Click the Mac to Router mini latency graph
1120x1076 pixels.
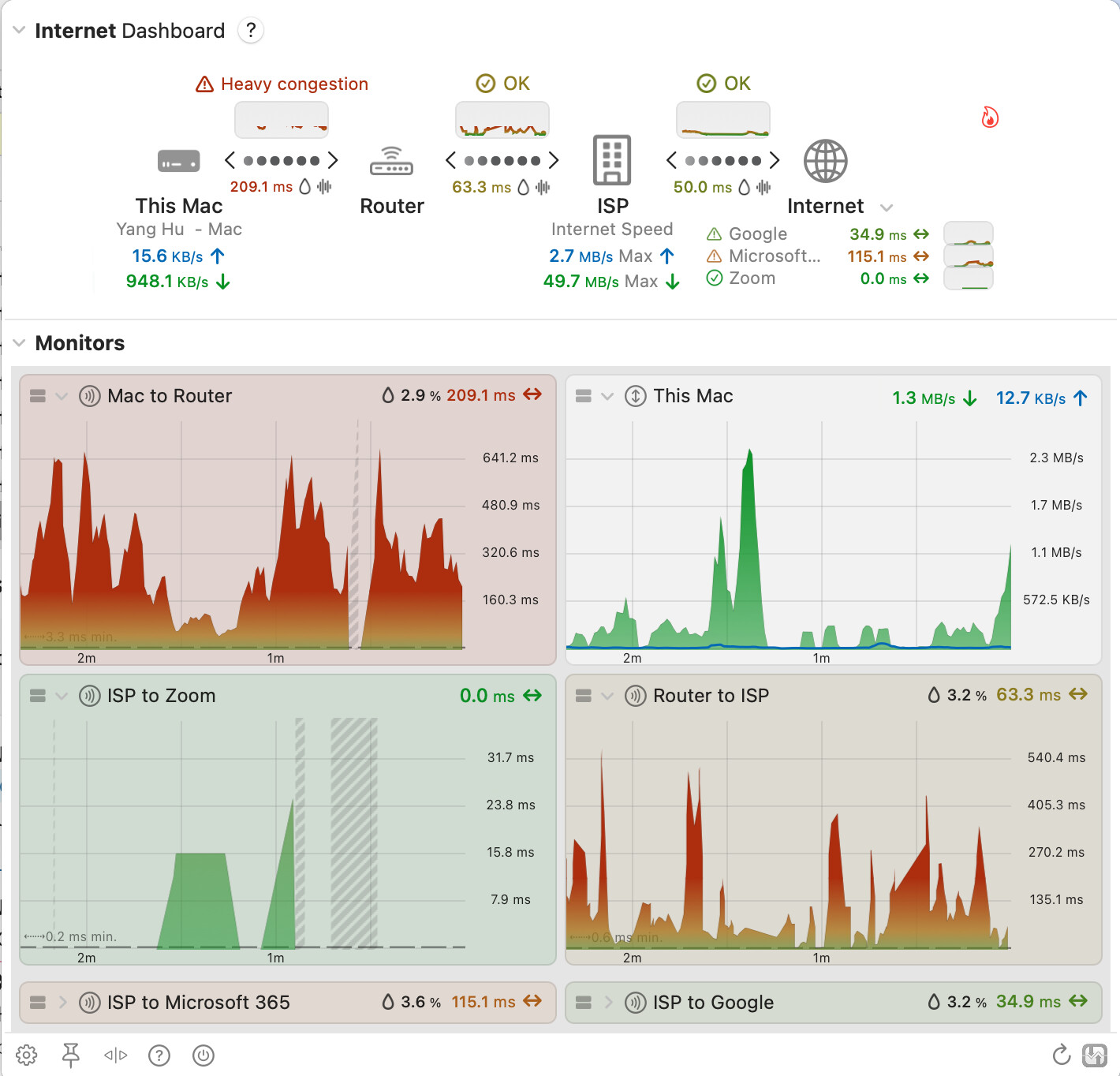pos(282,121)
